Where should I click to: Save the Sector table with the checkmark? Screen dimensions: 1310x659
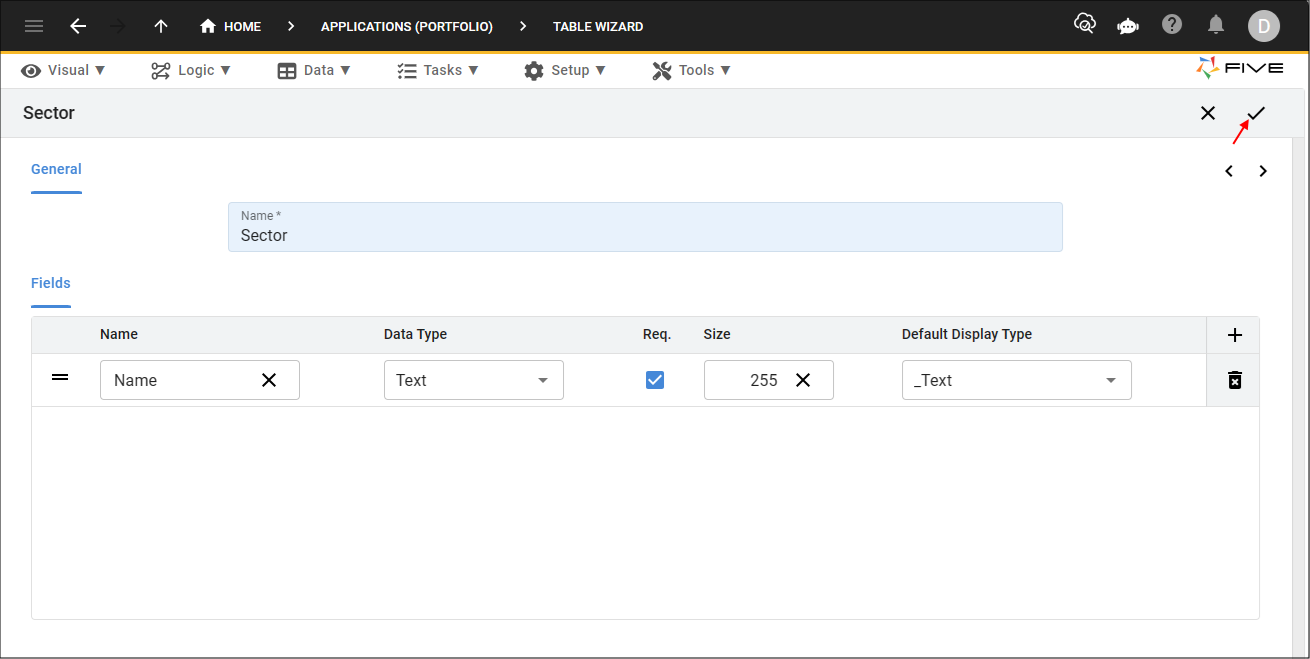pos(1256,113)
